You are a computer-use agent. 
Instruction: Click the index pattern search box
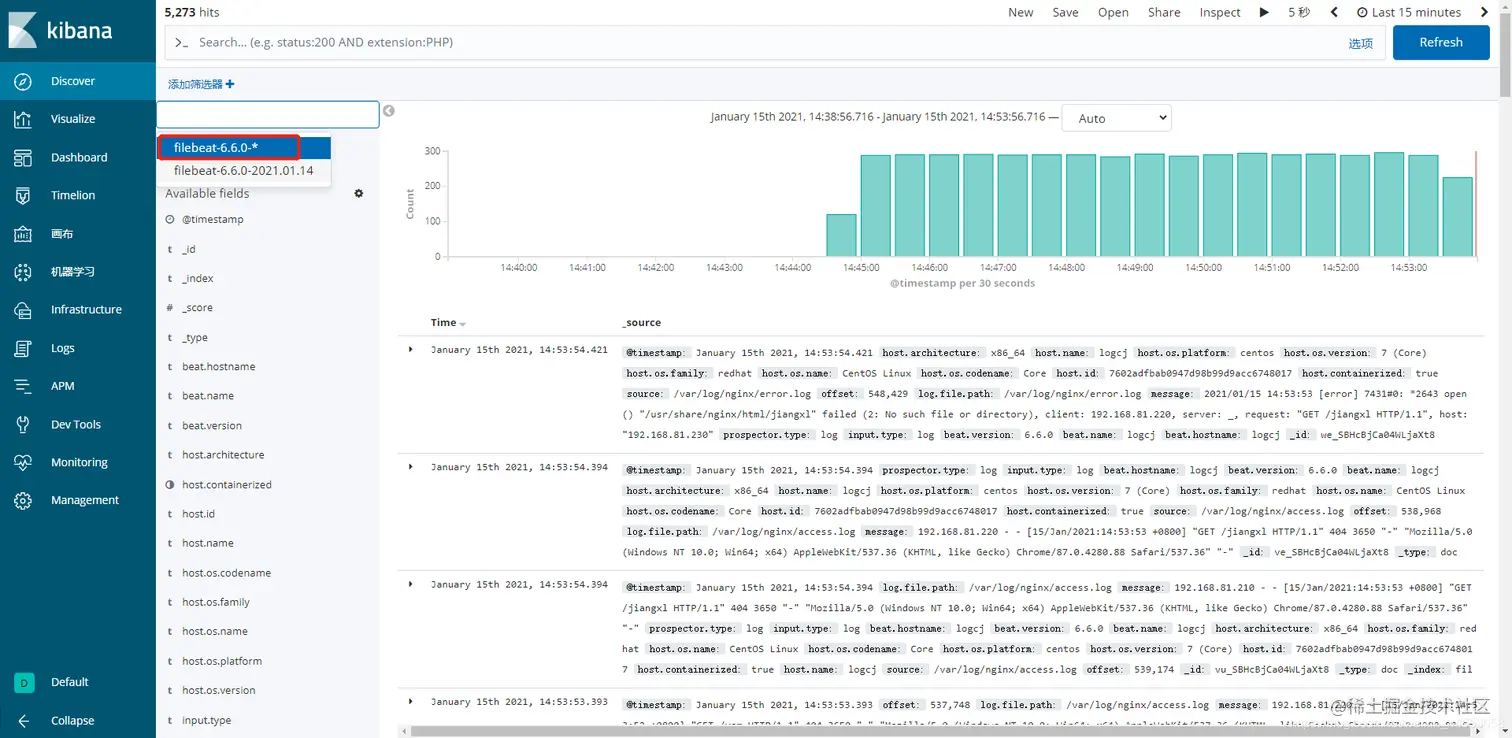tap(268, 114)
